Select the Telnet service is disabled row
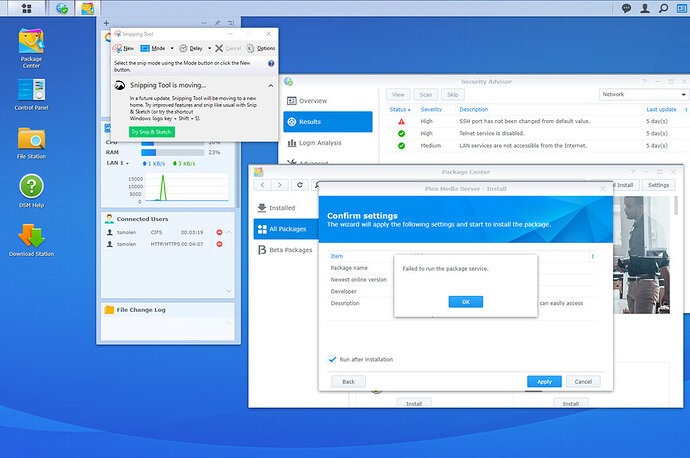 pos(534,133)
